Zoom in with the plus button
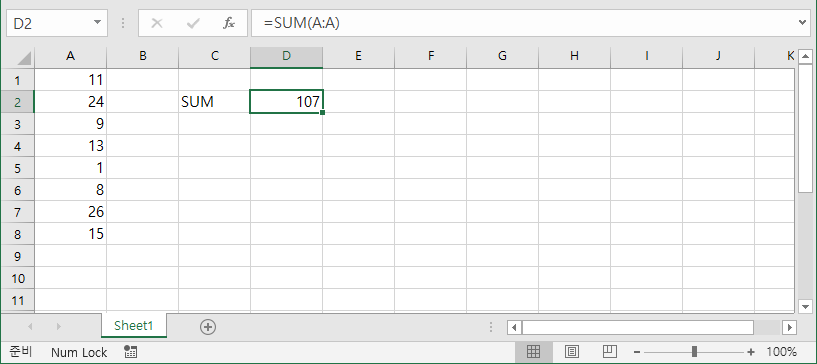The height and width of the screenshot is (364, 817). point(751,352)
